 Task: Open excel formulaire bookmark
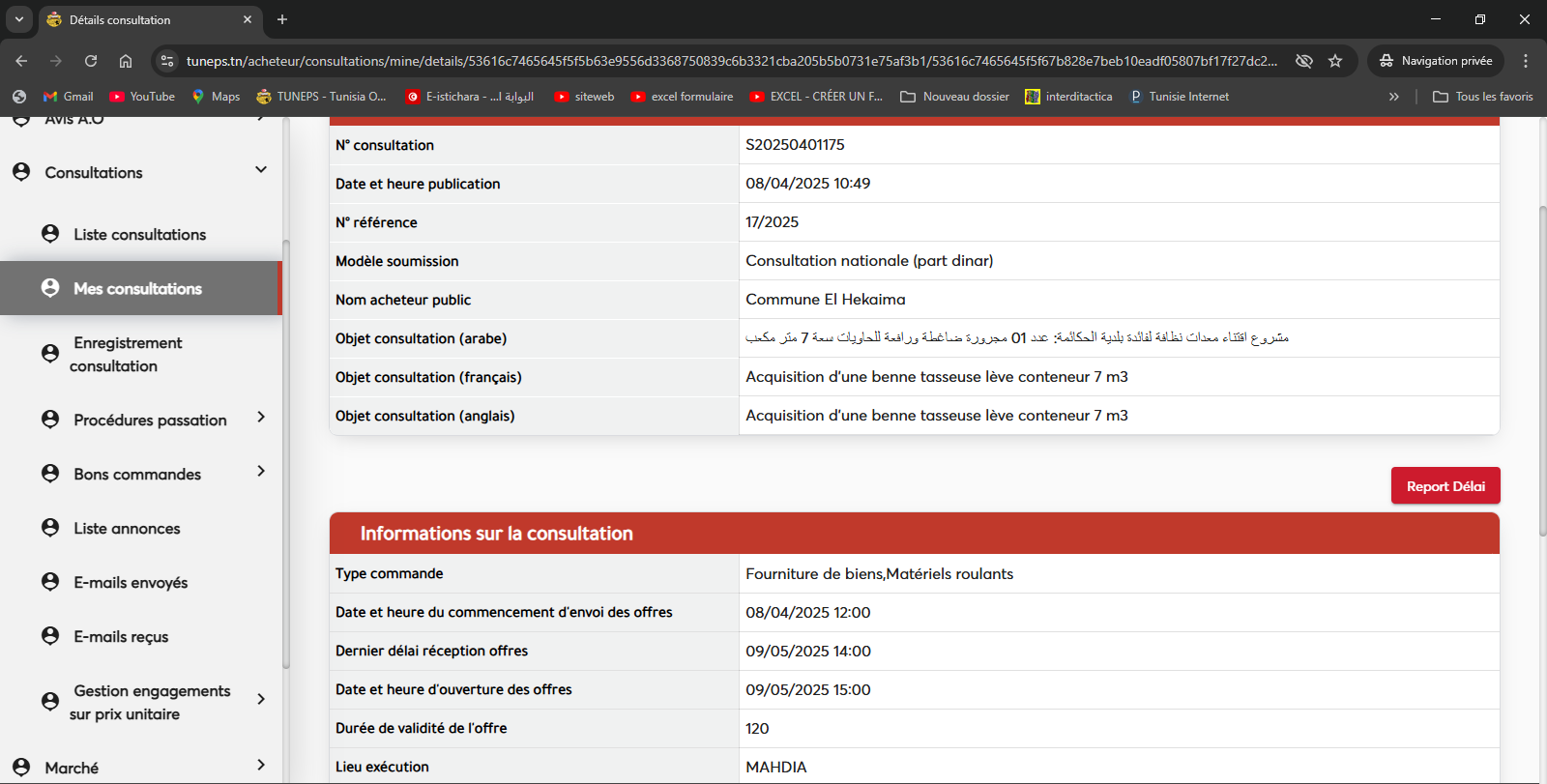(x=682, y=97)
